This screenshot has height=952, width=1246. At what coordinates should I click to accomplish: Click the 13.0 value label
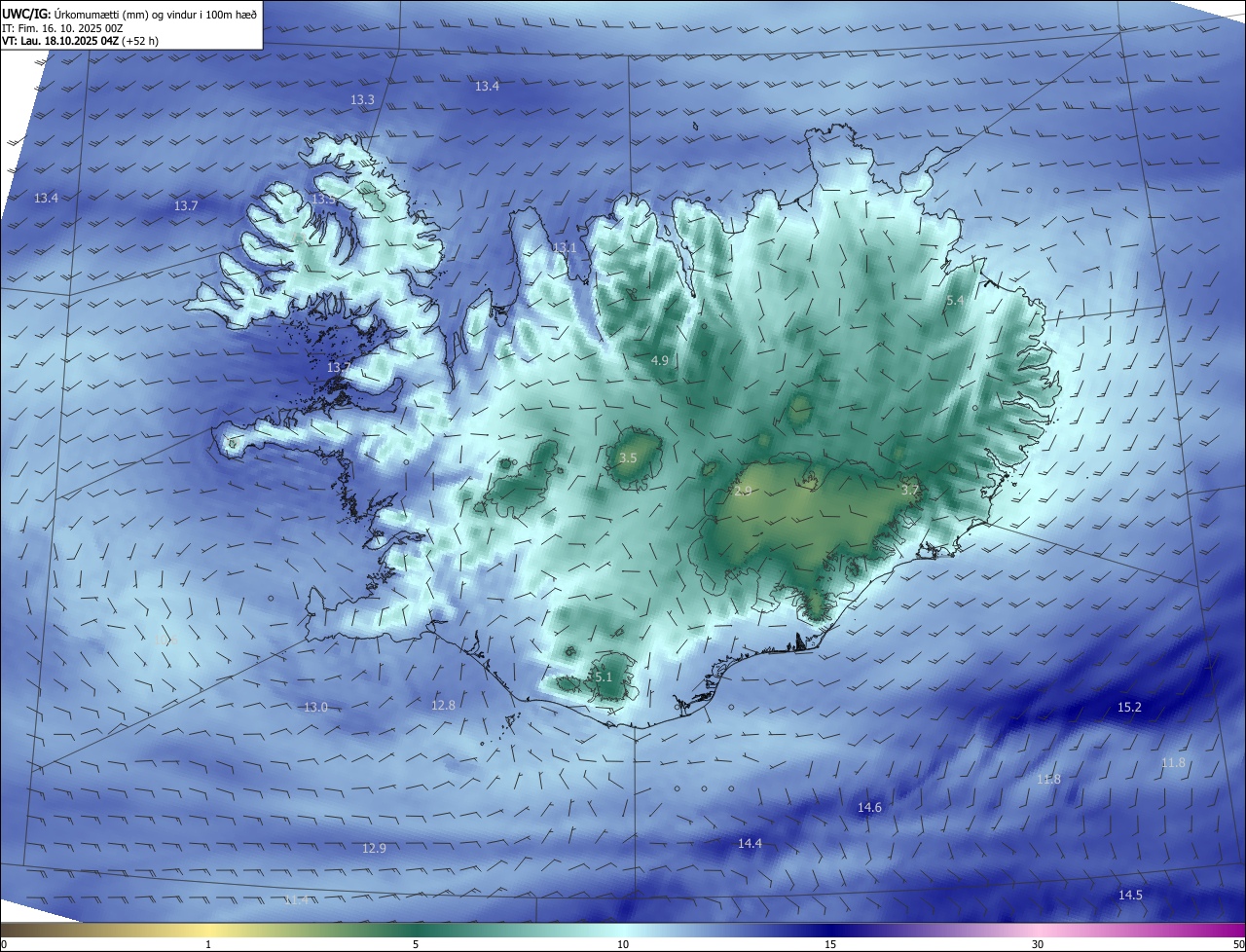315,708
